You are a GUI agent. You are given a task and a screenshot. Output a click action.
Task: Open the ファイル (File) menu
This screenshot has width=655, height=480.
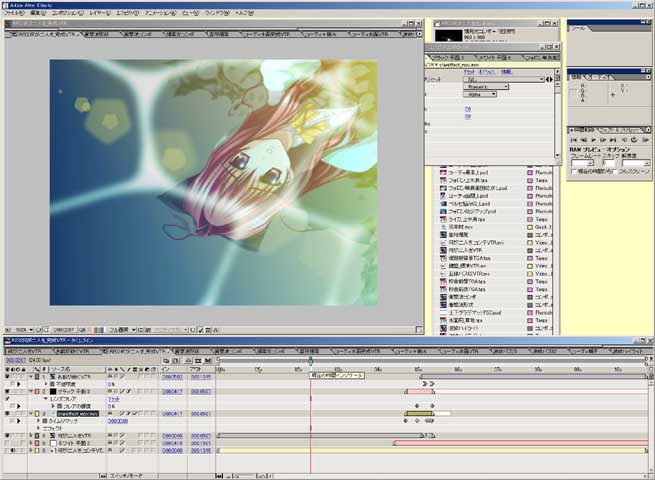pos(14,13)
